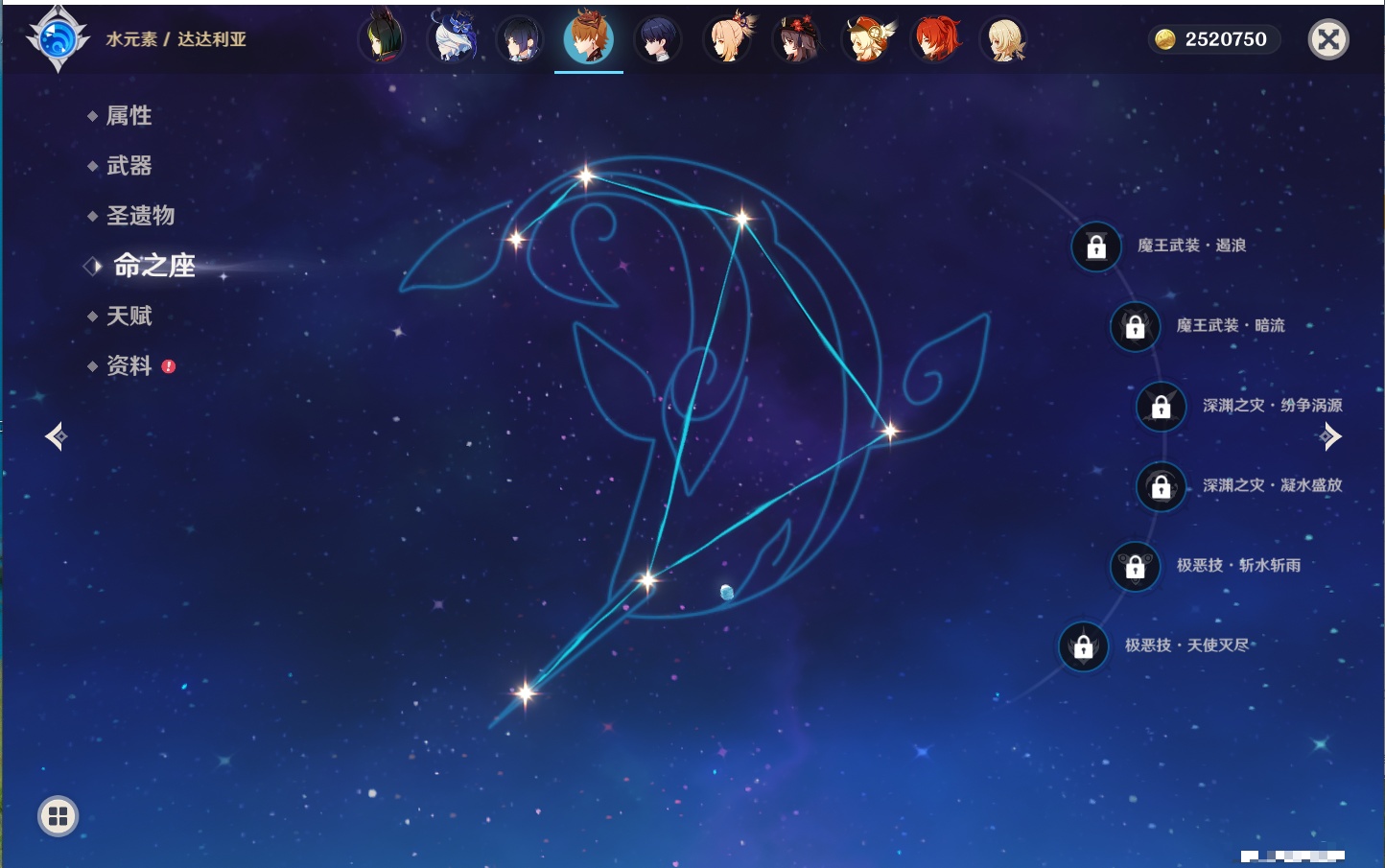Open locked constellation 深渊之灾·纷争涡源
The image size is (1385, 868).
[x=1161, y=406]
